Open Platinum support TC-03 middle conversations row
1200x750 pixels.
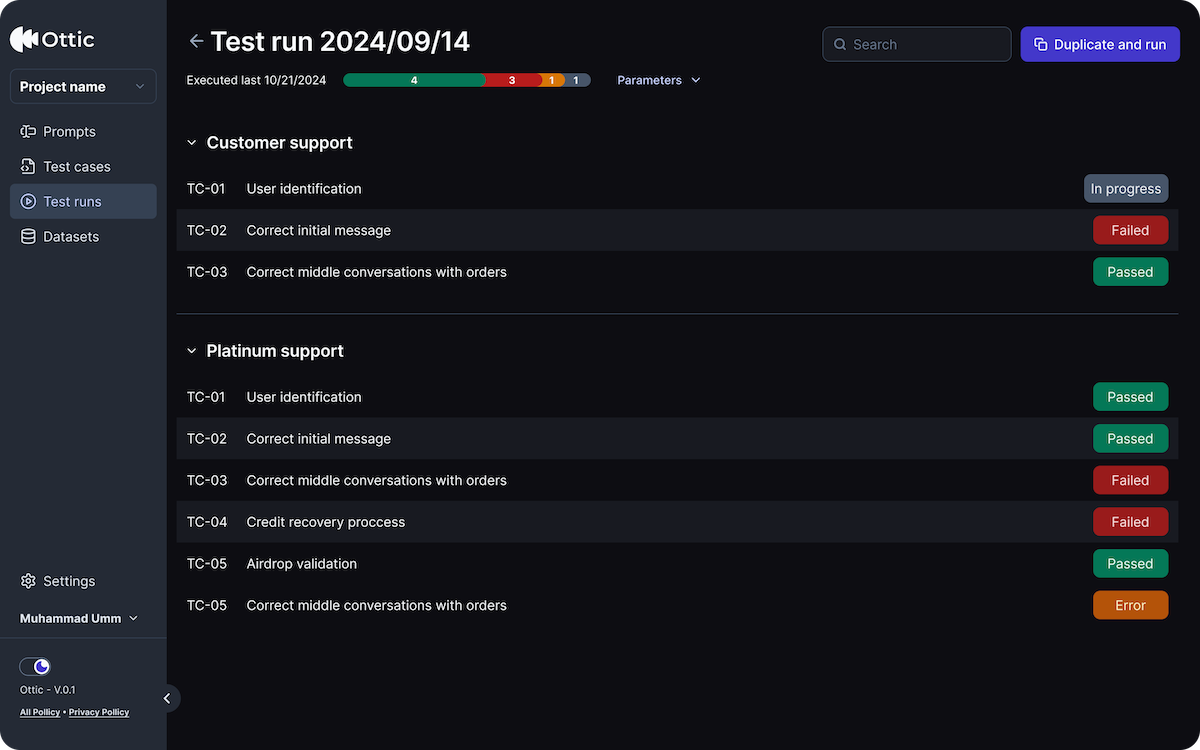coord(677,481)
